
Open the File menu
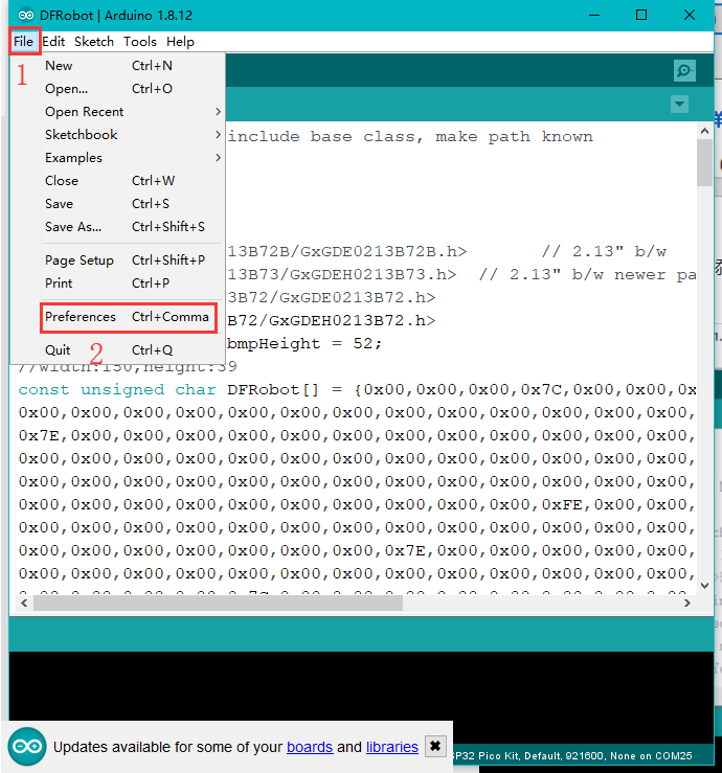coord(23,42)
